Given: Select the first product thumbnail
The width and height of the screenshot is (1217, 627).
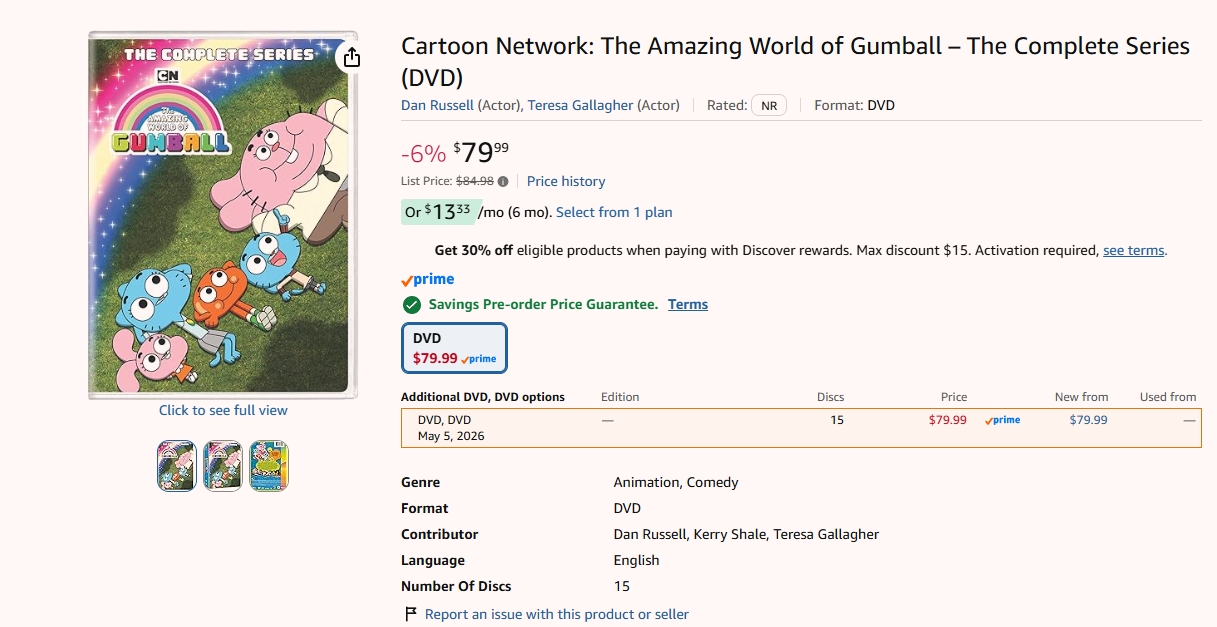Looking at the screenshot, I should point(177,466).
